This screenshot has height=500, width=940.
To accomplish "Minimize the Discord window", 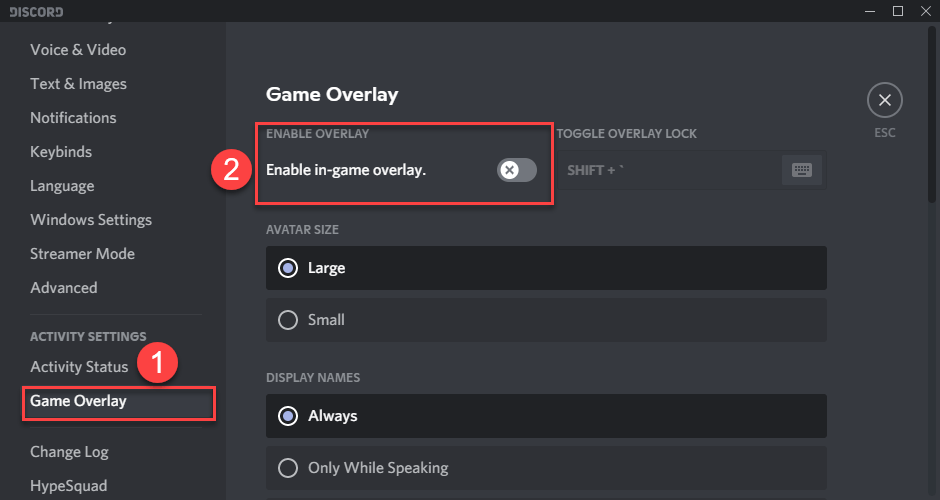I will click(870, 11).
